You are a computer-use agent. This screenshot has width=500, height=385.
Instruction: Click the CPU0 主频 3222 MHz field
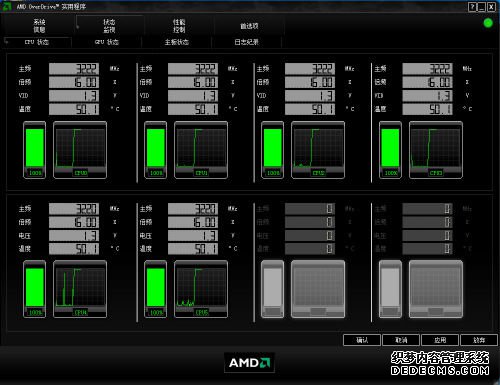[74, 69]
